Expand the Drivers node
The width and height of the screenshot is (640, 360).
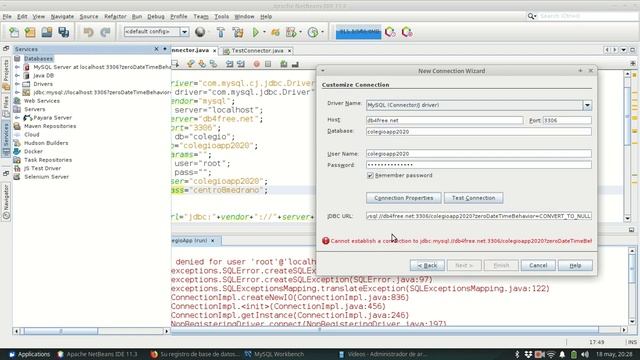(x=17, y=84)
